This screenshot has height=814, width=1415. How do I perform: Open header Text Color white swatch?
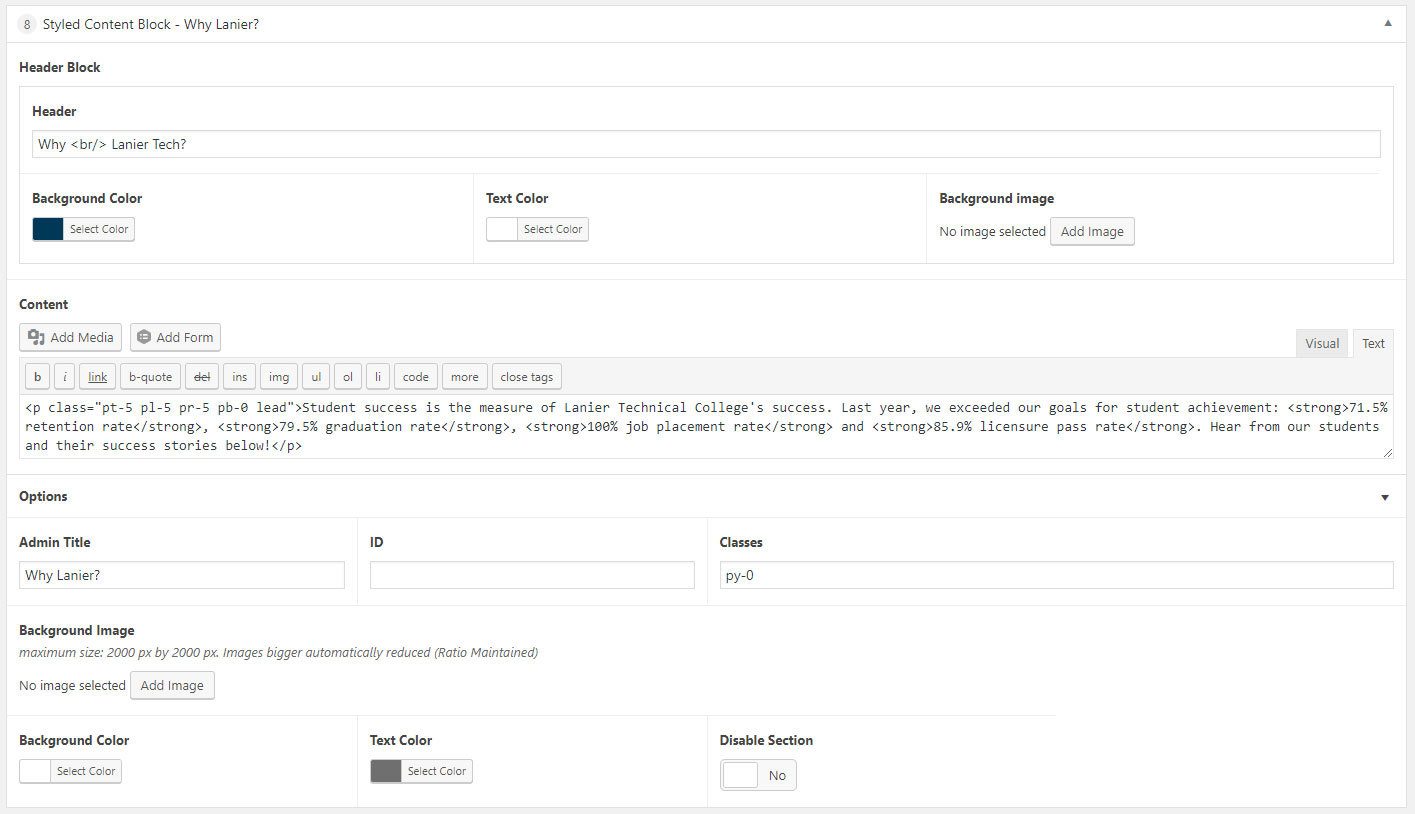502,229
